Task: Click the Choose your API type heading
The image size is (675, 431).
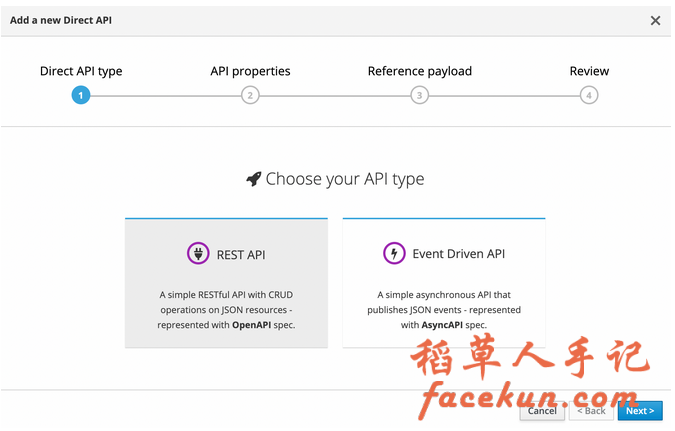Action: 345,179
